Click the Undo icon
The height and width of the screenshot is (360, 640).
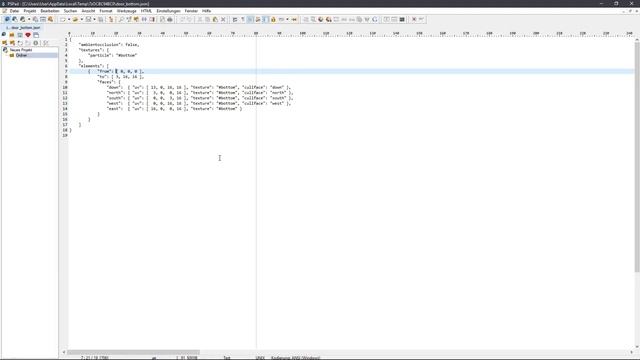(x=182, y=19)
